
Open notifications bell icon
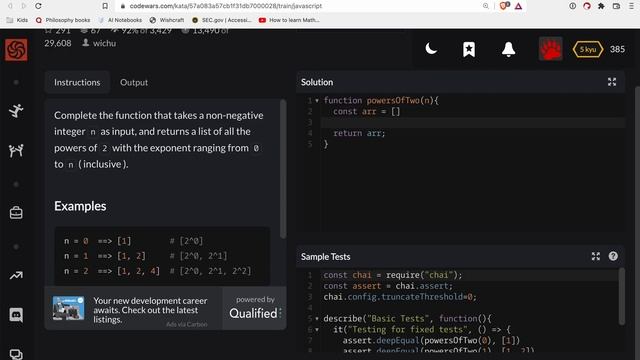click(x=508, y=49)
